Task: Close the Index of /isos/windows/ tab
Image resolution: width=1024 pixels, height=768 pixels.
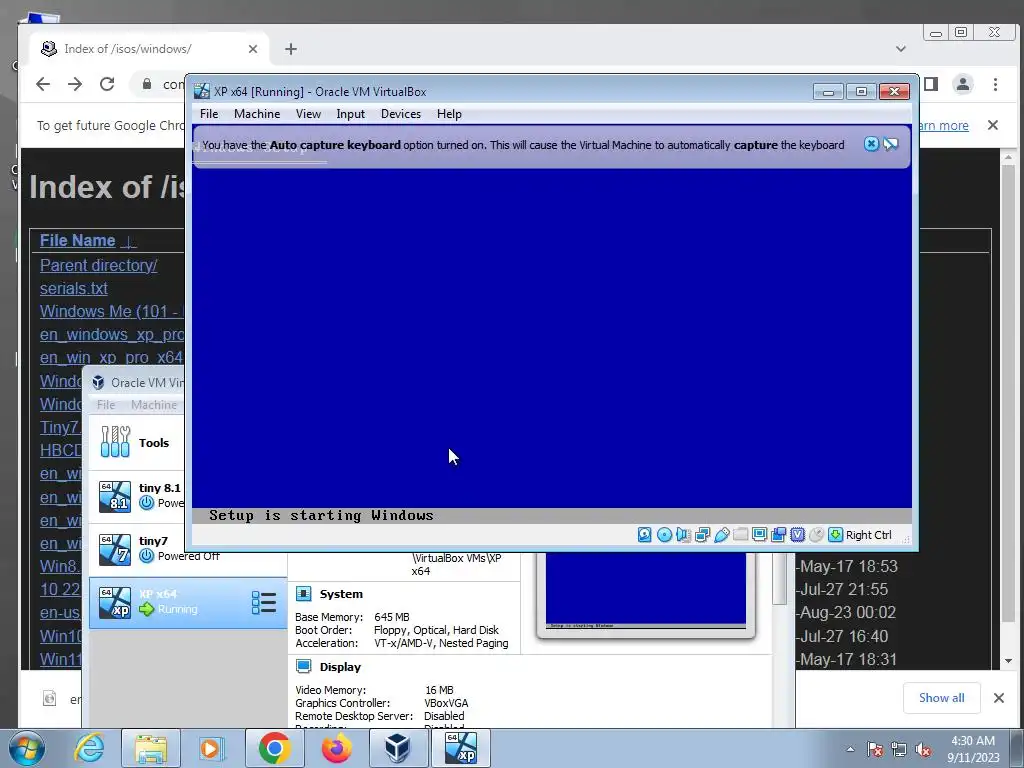Action: point(253,49)
